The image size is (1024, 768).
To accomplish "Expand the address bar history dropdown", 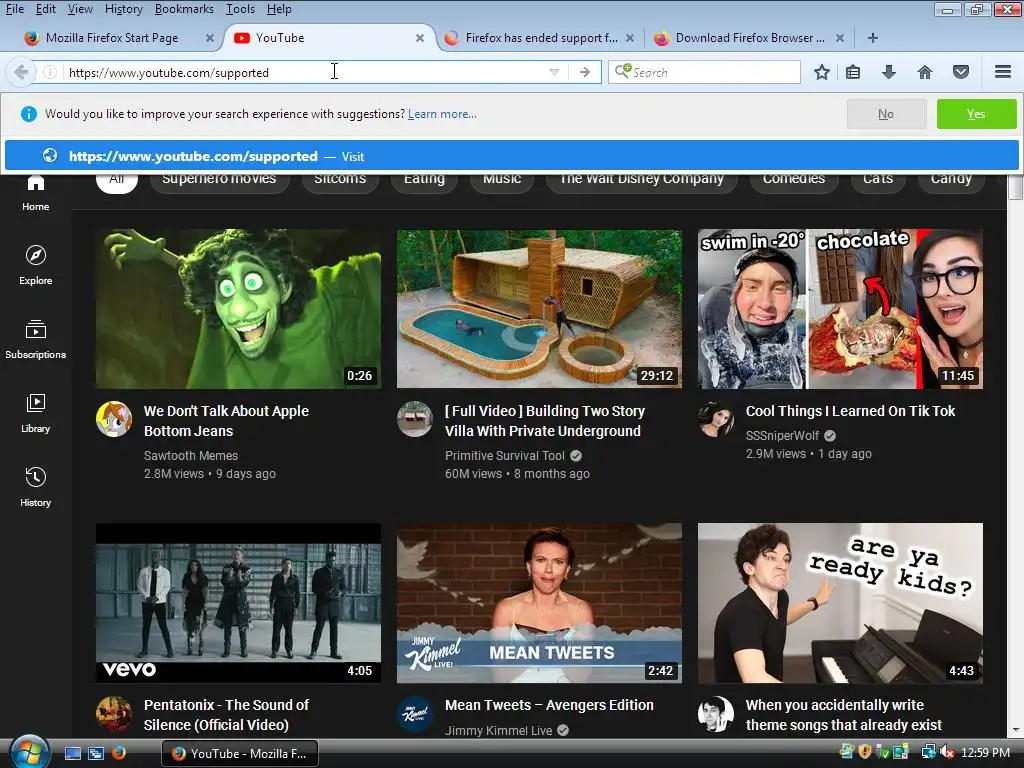I will tap(554, 72).
